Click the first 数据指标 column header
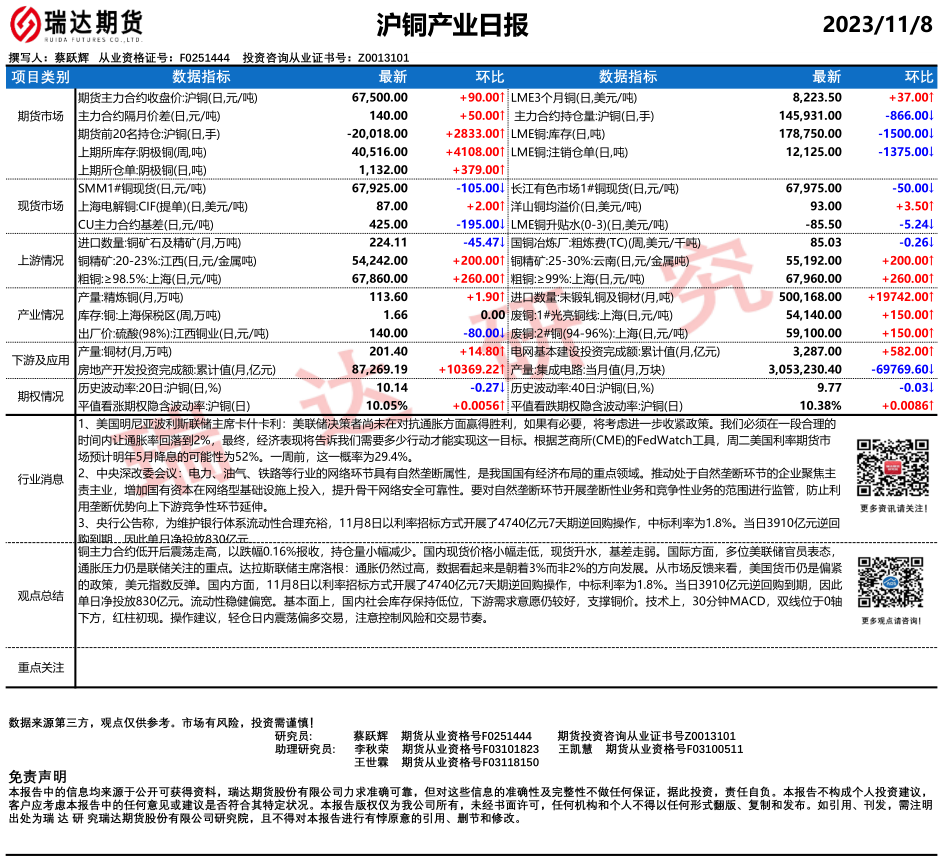Viewport: 942px width, 860px height. [201, 77]
